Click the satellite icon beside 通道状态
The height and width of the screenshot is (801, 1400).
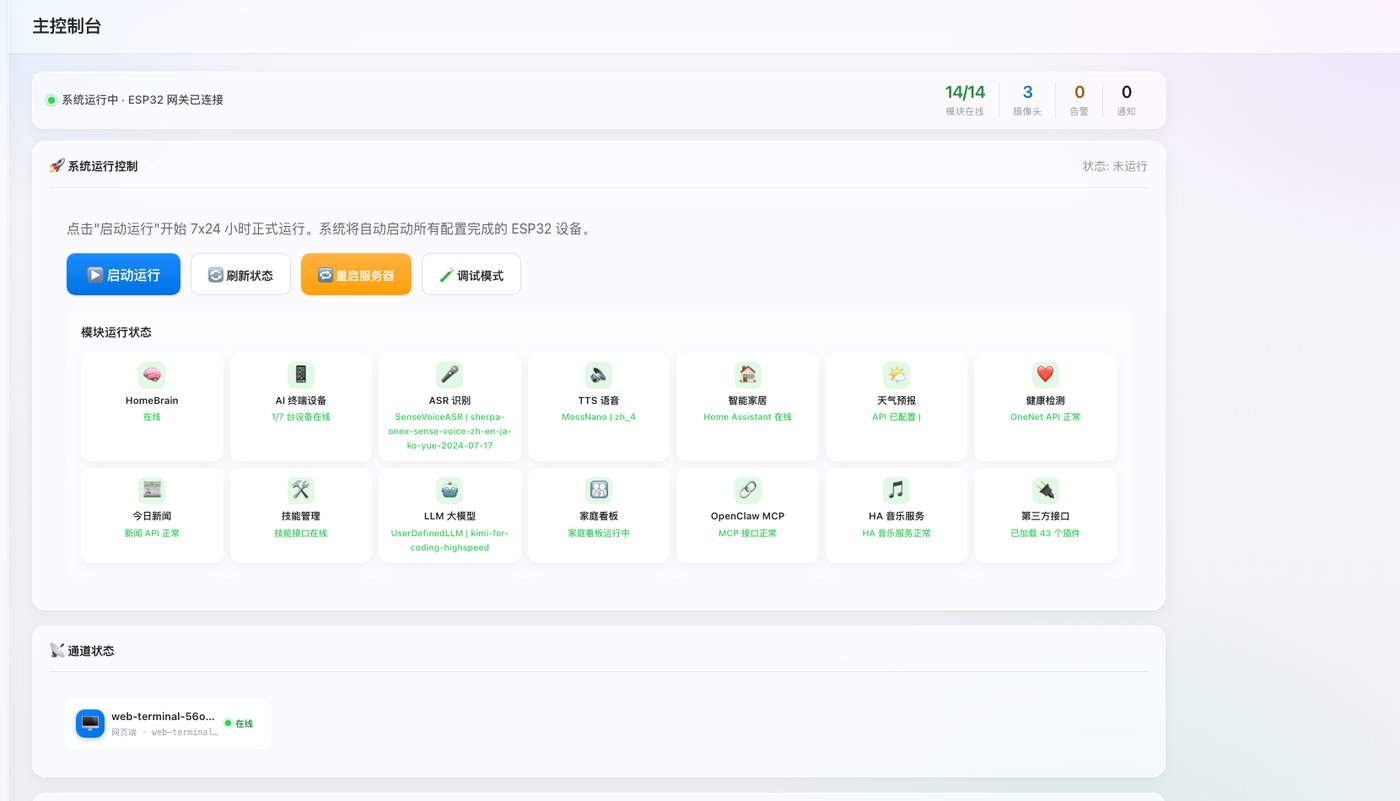click(57, 650)
